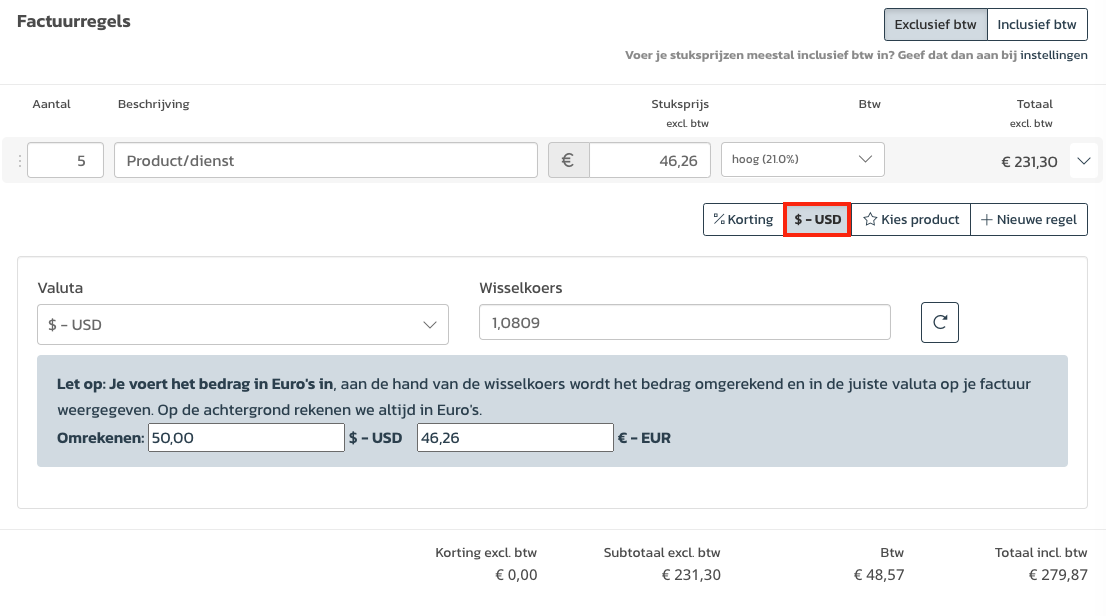The image size is (1106, 616).
Task: Open the instellingen link
Action: 1053,55
